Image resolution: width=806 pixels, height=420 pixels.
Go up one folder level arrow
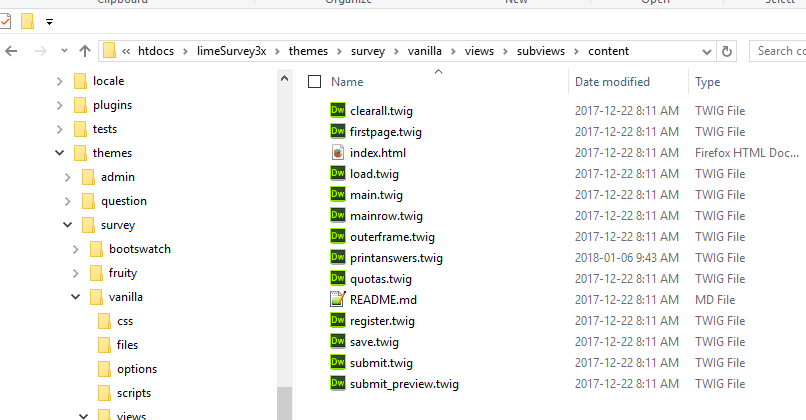click(x=85, y=51)
